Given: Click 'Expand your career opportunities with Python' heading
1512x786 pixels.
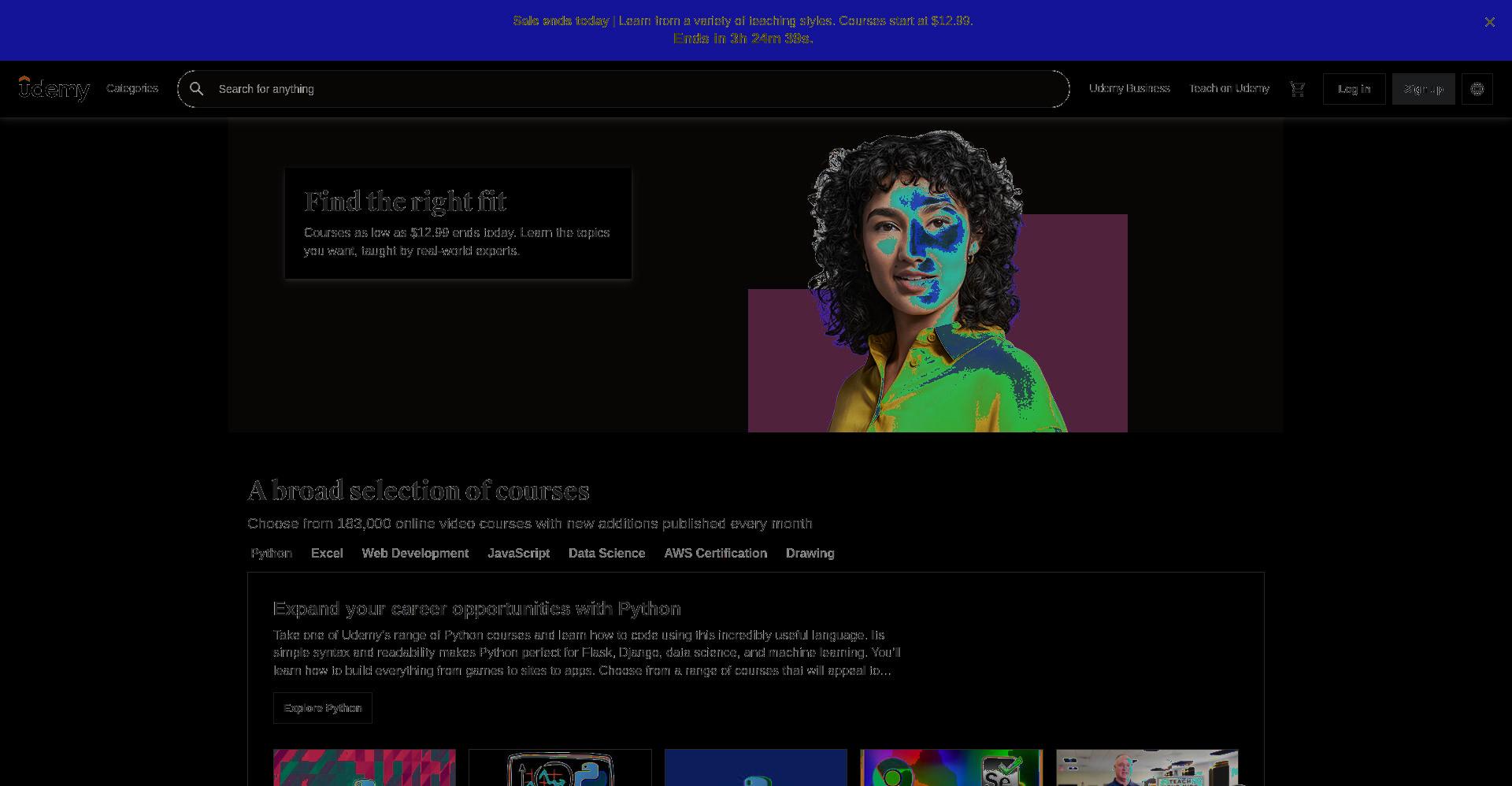Looking at the screenshot, I should (476, 609).
